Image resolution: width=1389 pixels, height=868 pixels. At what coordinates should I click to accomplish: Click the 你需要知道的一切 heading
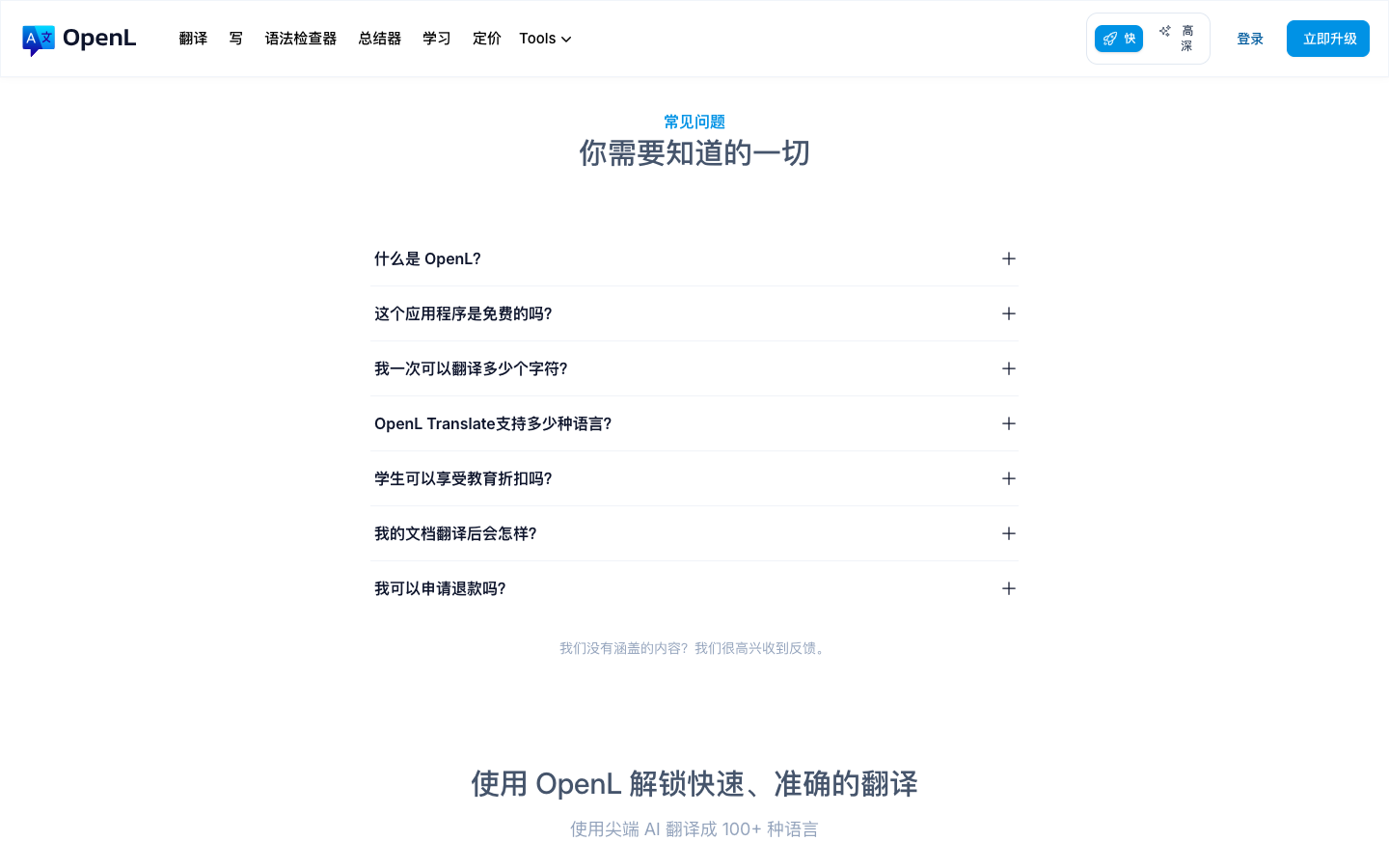[x=694, y=152]
